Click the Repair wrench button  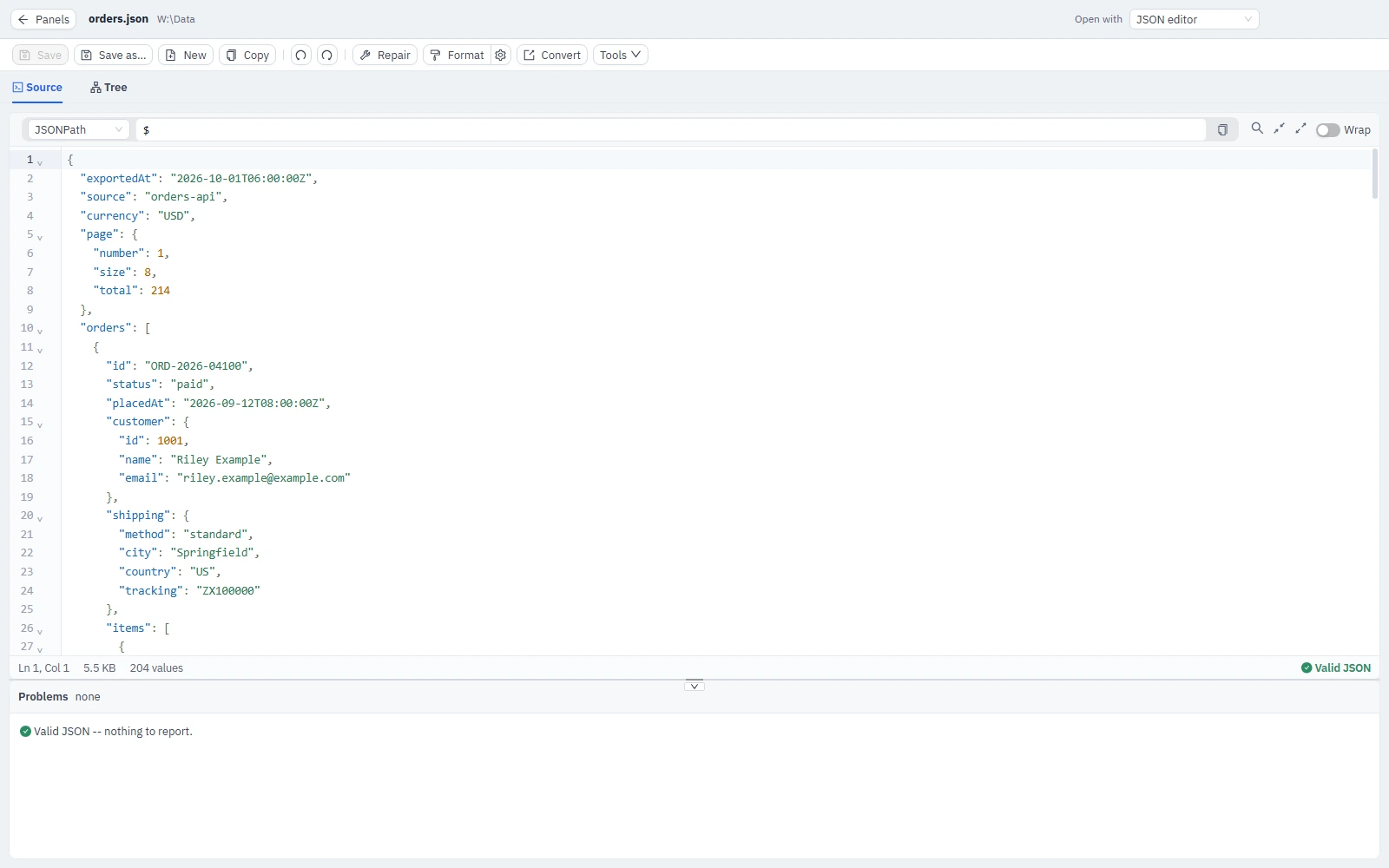[385, 55]
